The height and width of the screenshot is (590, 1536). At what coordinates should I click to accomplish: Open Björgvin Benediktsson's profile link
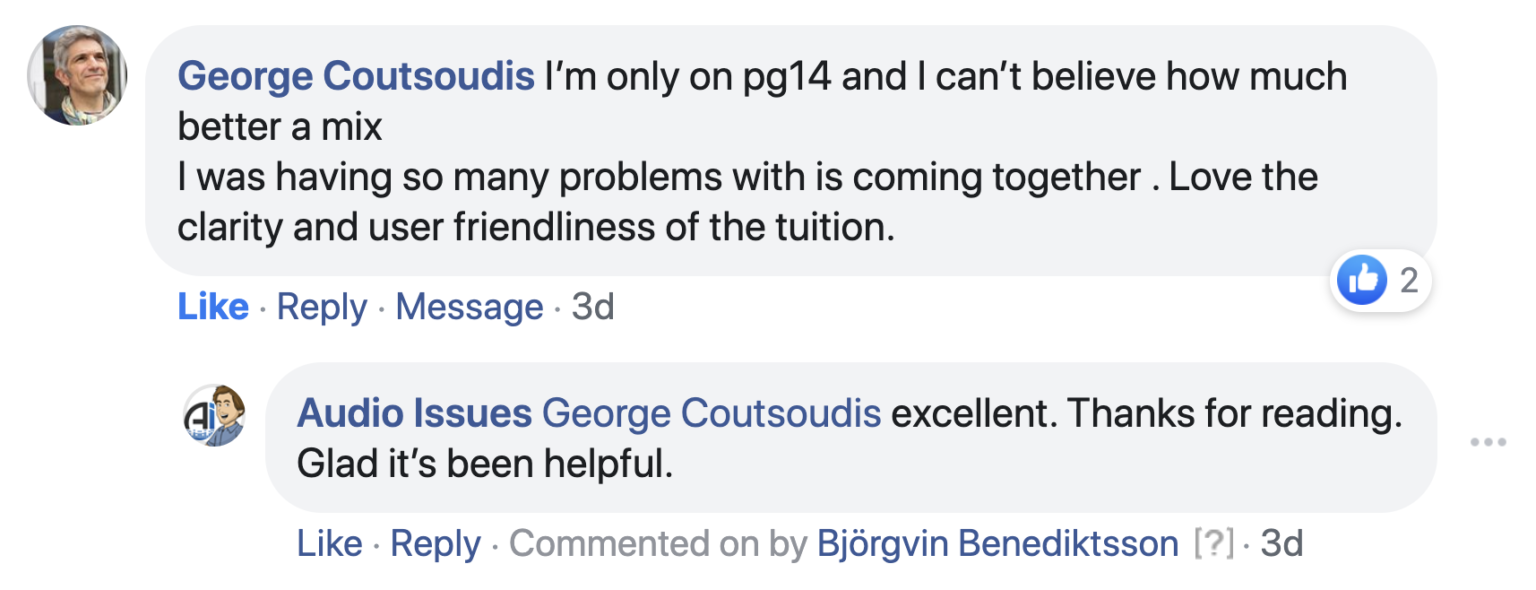pyautogui.click(x=997, y=544)
